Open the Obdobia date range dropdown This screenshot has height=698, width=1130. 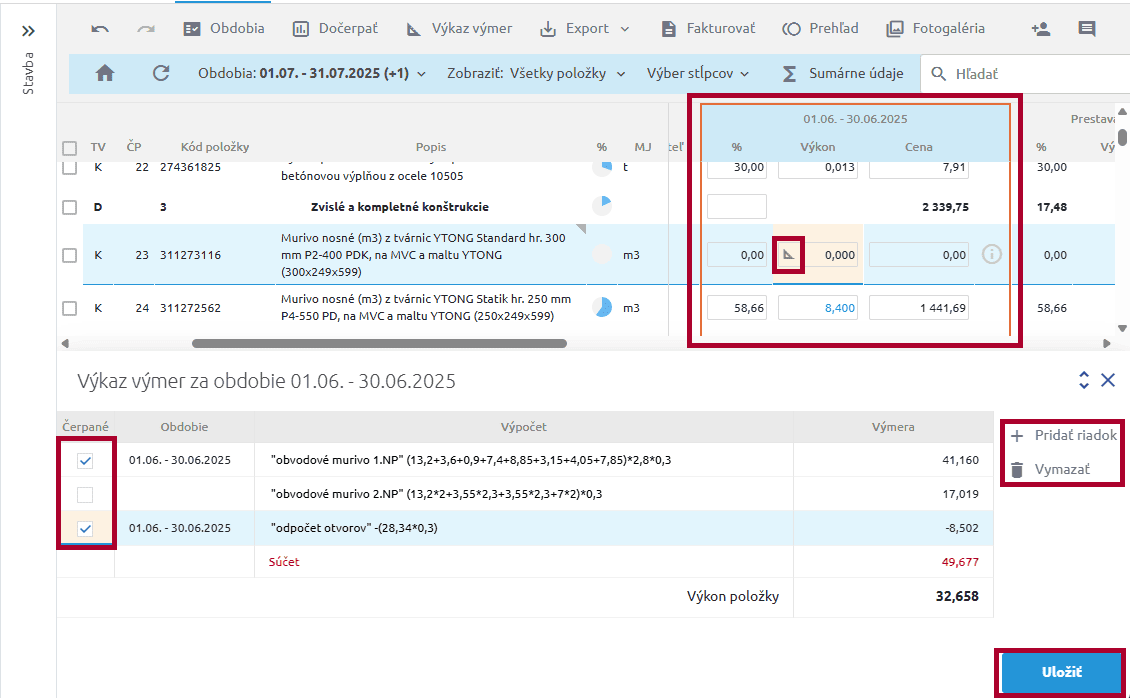(312, 73)
